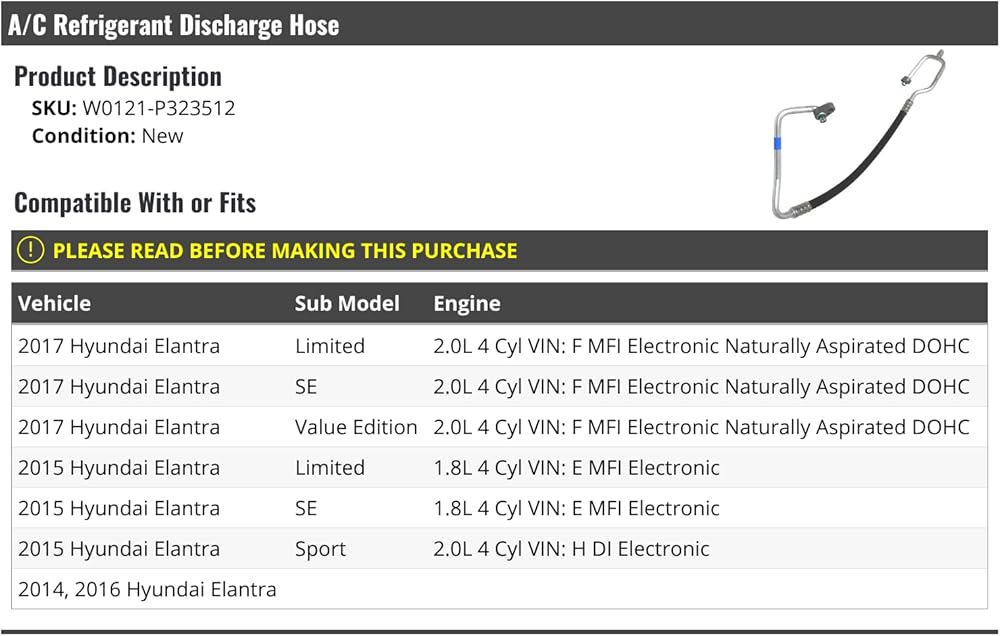This screenshot has height=636, width=1000.
Task: Click the Engine column header
Action: point(467,303)
